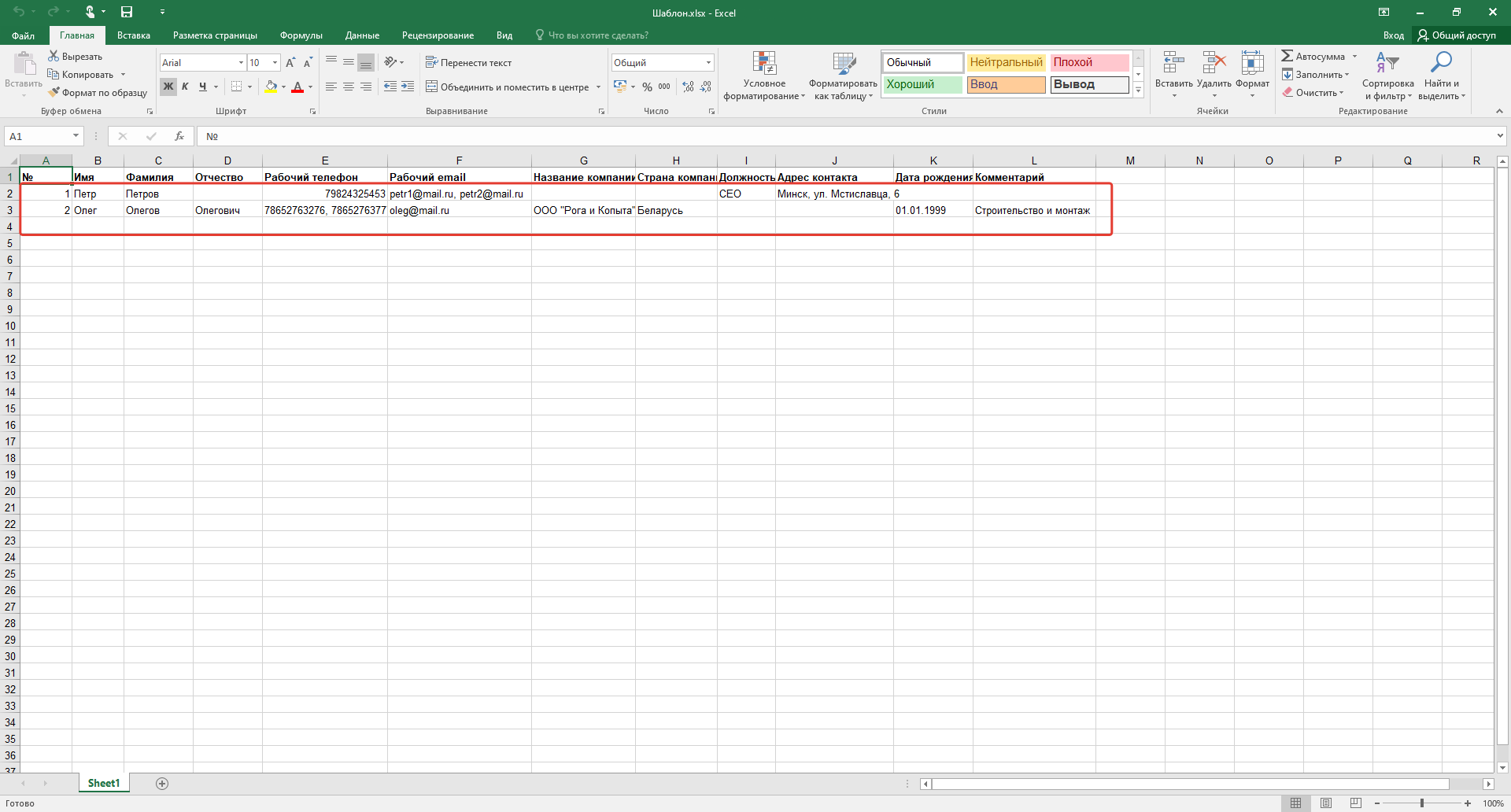Viewport: 1511px width, 812px height.
Task: Switch to the Формулы (Formulas) tab
Action: (x=301, y=35)
